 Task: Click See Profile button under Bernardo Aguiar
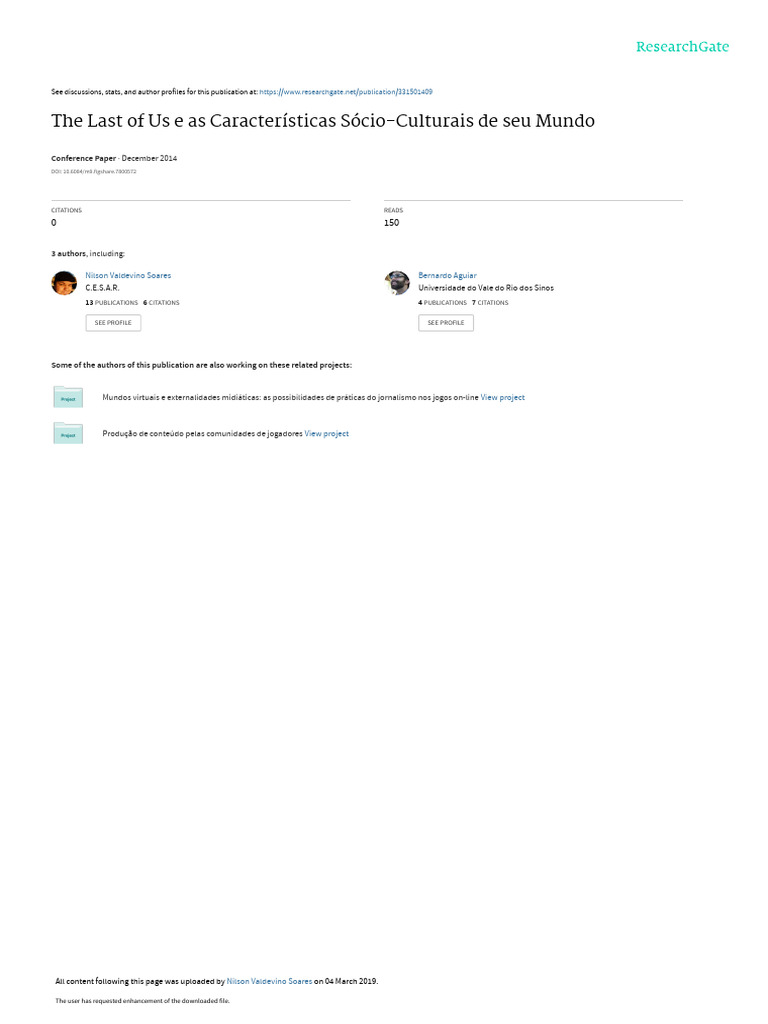446,323
